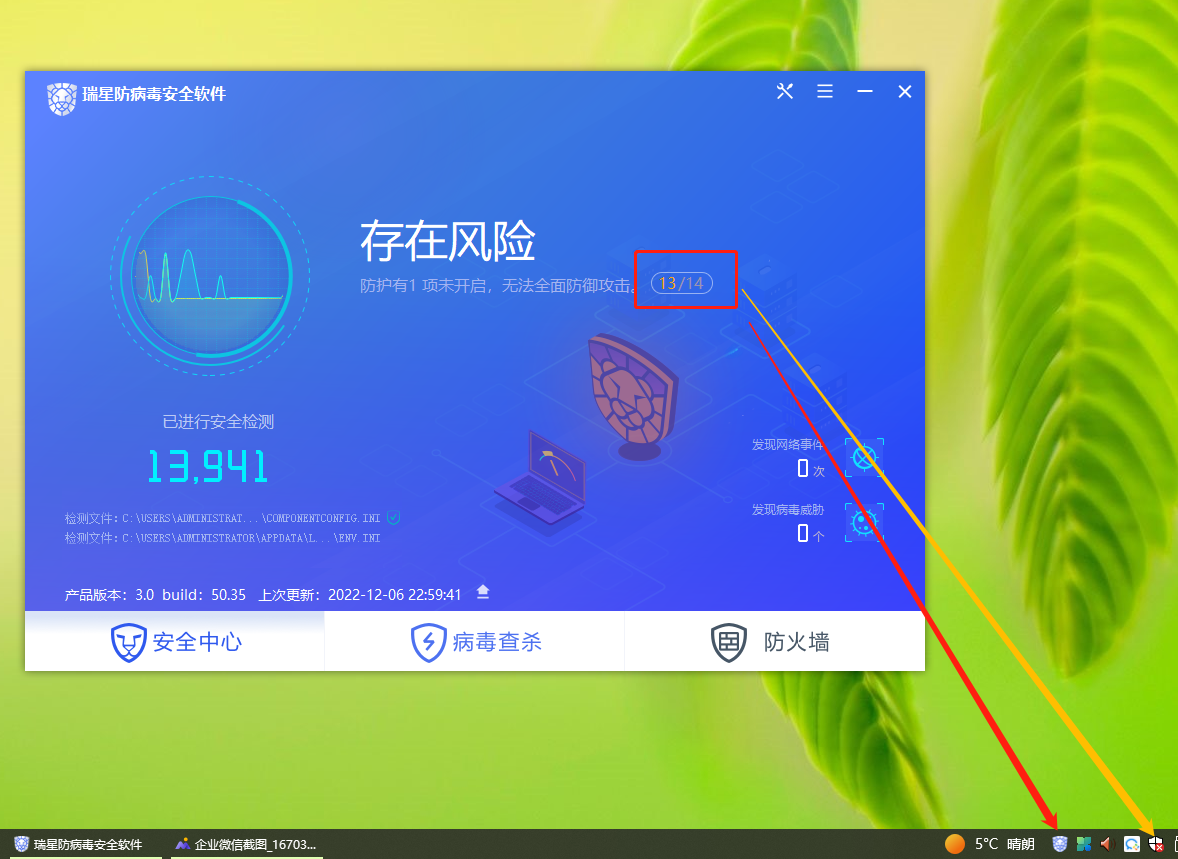Close the Rising antivirus window
Viewport: 1178px width, 859px height.
tap(905, 92)
